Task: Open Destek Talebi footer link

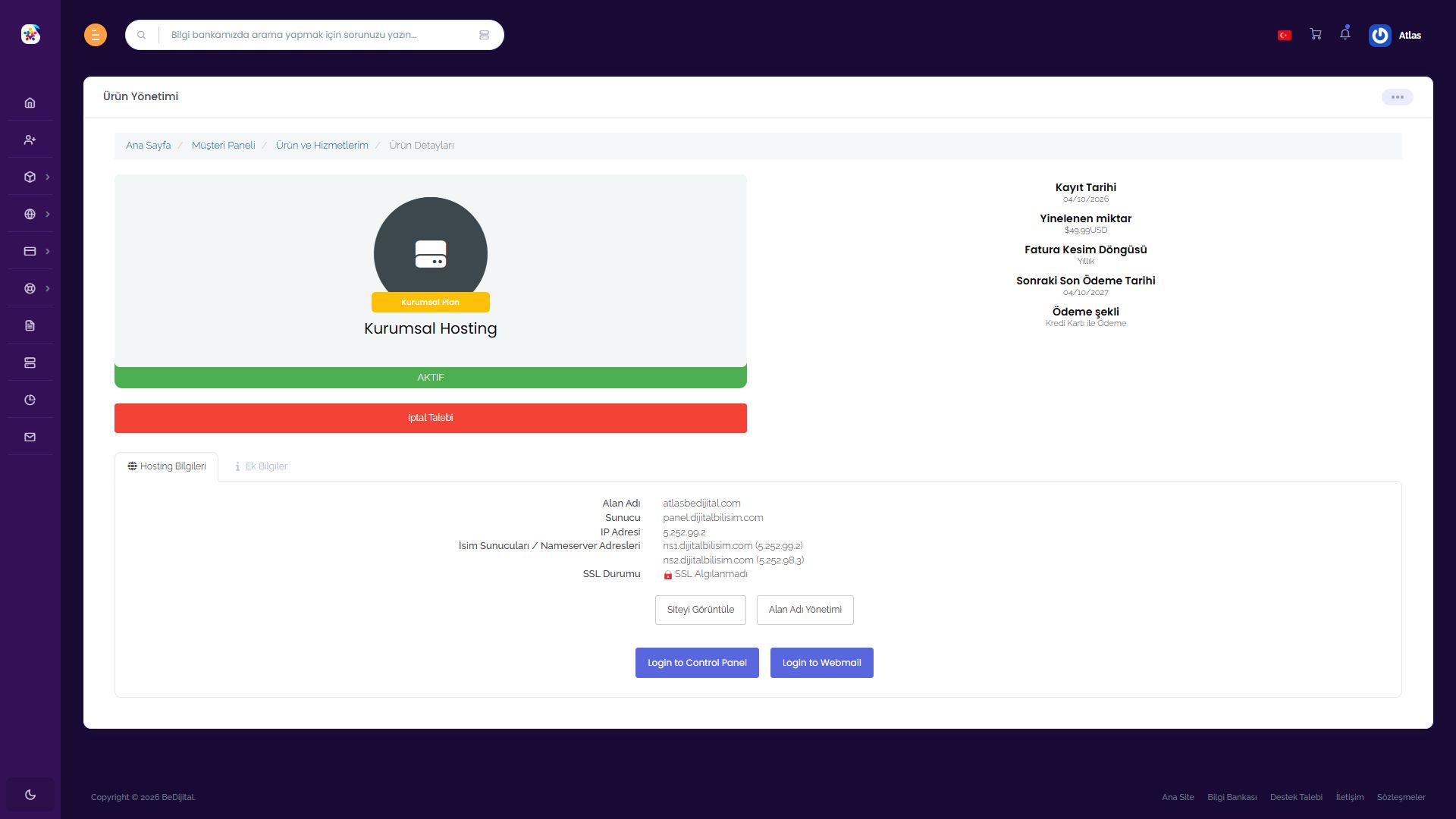Action: pyautogui.click(x=1297, y=797)
